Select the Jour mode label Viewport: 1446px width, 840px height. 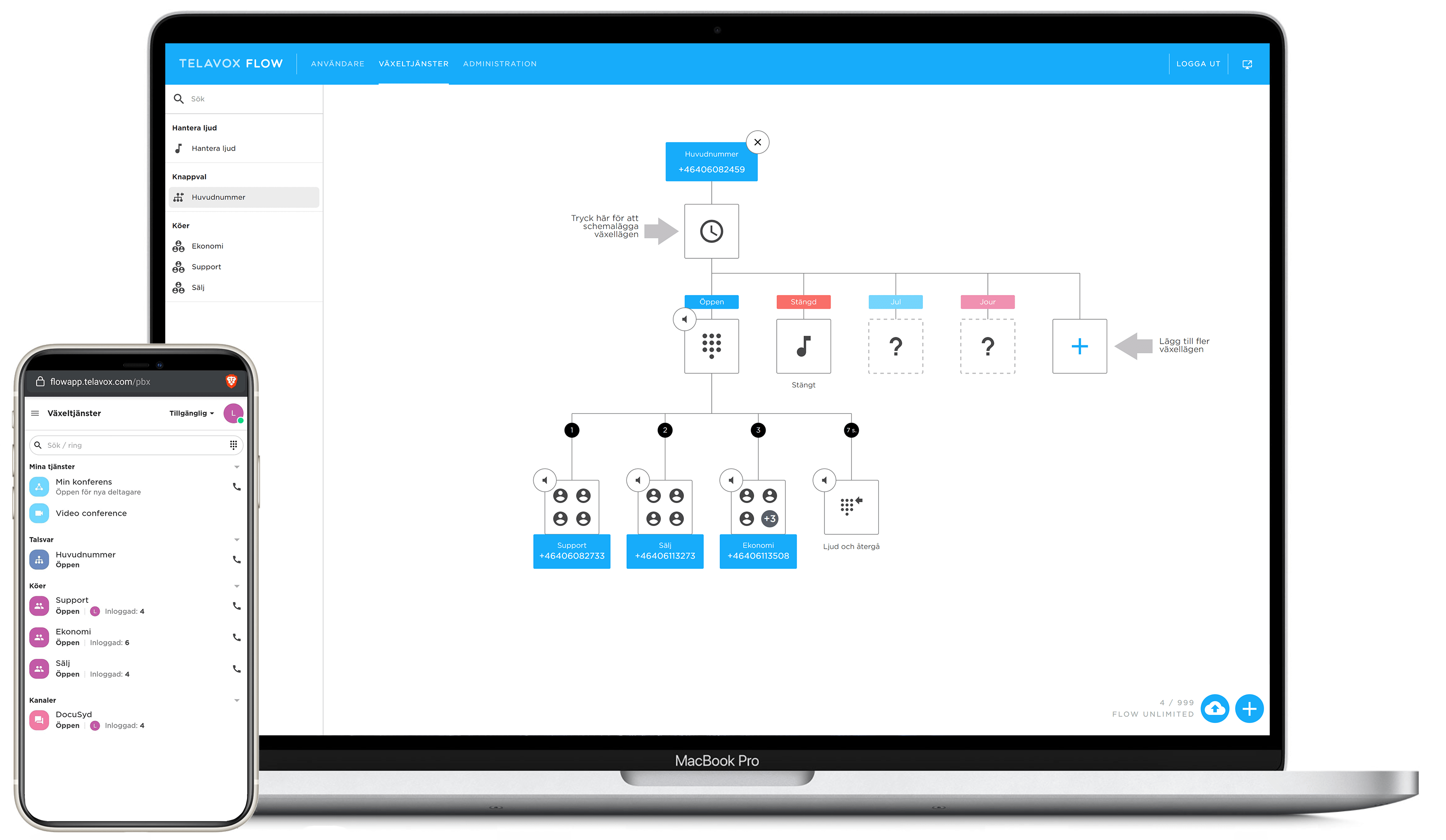987,302
